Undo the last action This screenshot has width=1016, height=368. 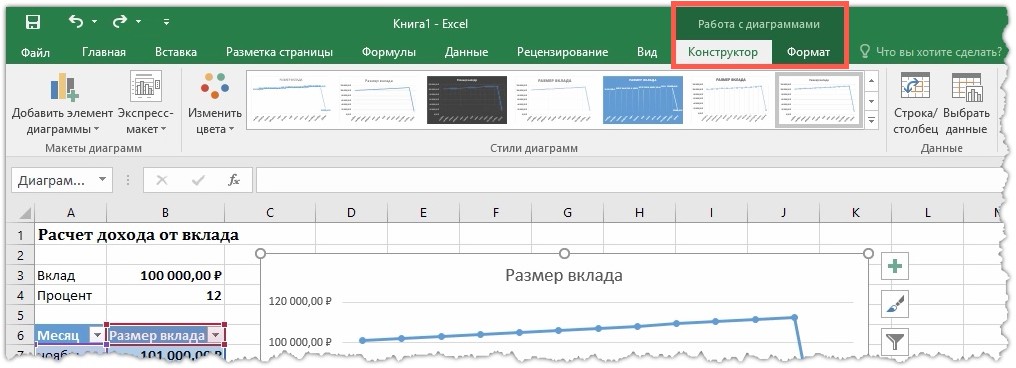[75, 22]
